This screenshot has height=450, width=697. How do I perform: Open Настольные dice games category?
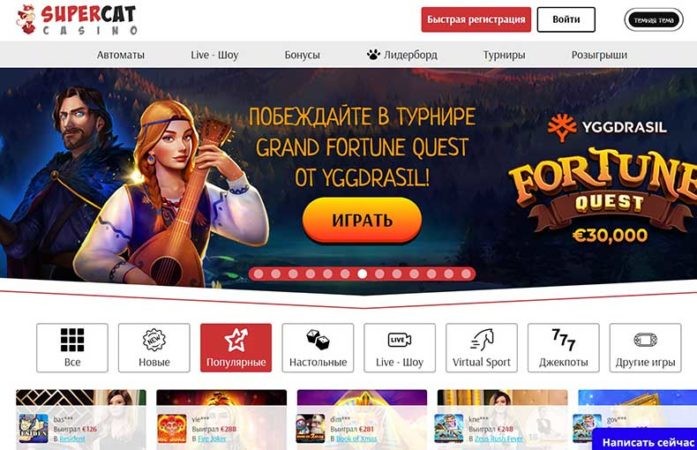pyautogui.click(x=318, y=348)
